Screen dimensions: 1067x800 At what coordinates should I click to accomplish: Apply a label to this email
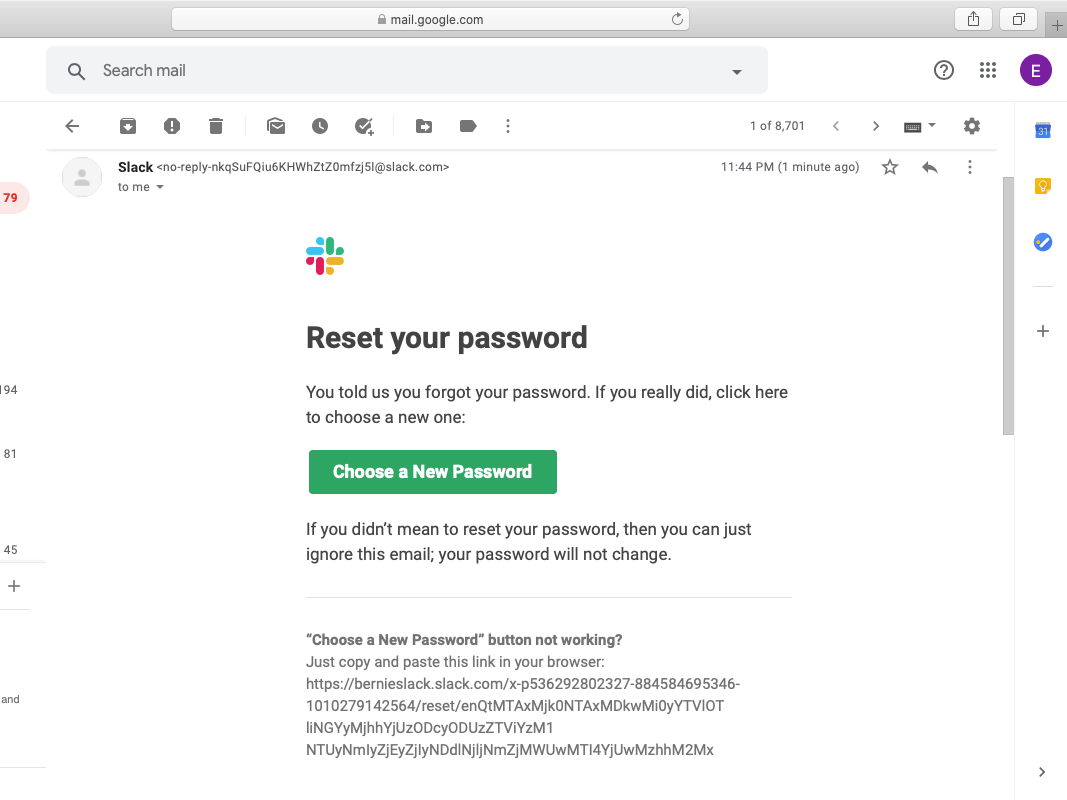[468, 126]
